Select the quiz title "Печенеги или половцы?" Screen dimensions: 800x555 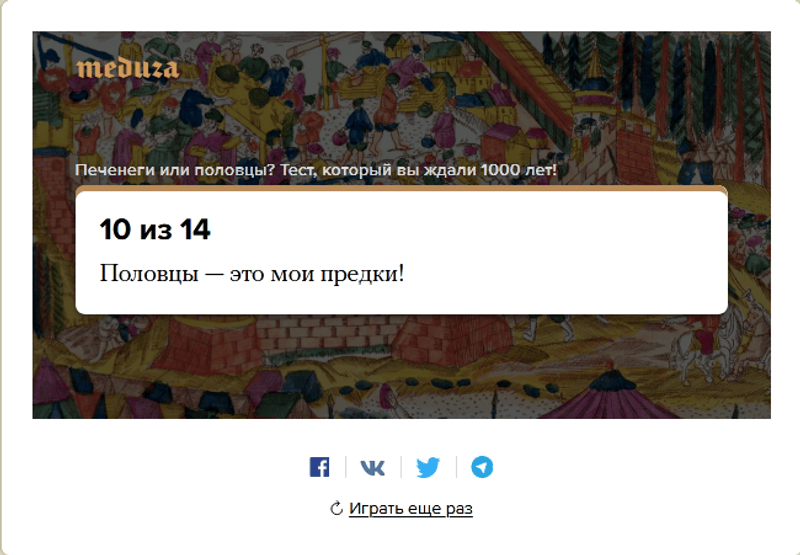(175, 170)
